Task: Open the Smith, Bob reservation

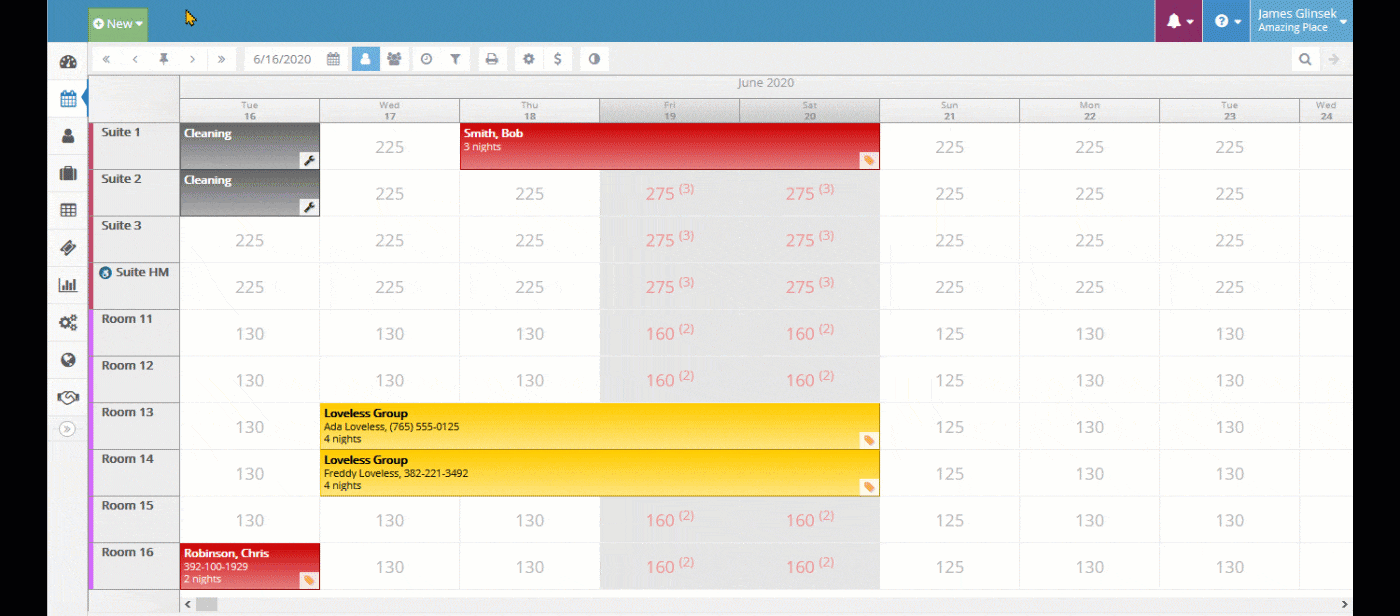Action: click(669, 146)
